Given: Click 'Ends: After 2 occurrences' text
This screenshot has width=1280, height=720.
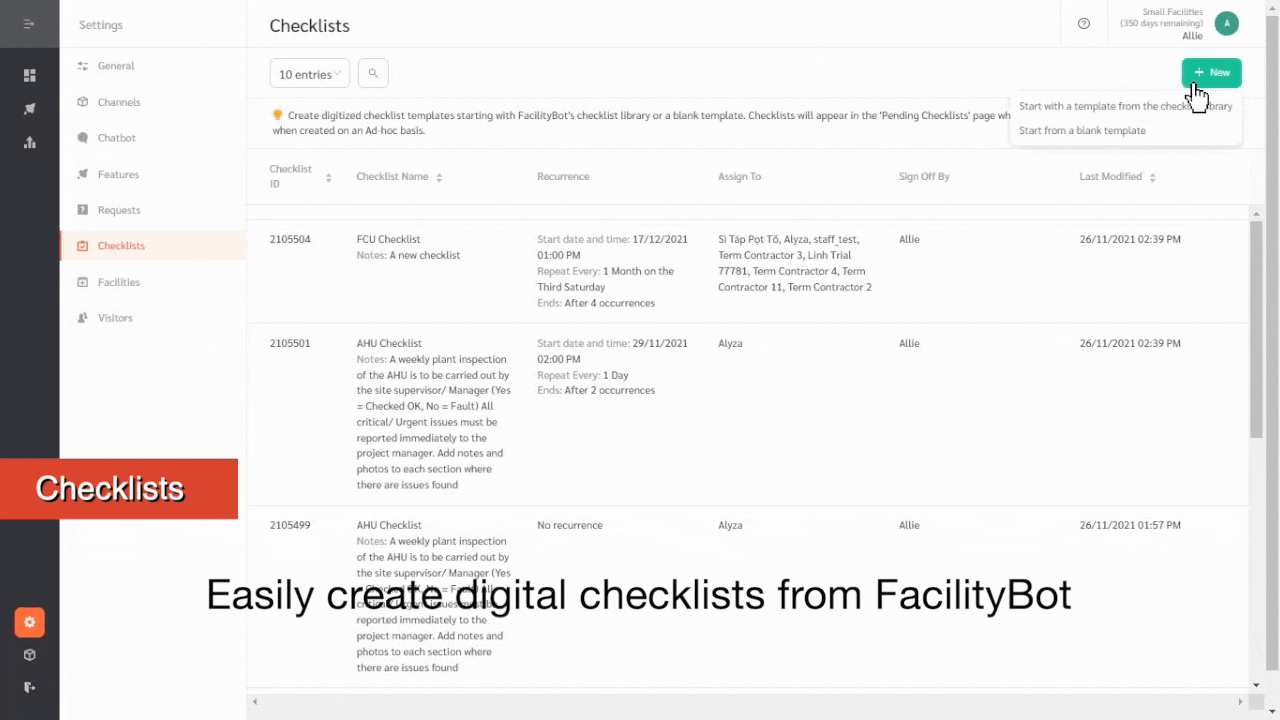Looking at the screenshot, I should pyautogui.click(x=596, y=391).
